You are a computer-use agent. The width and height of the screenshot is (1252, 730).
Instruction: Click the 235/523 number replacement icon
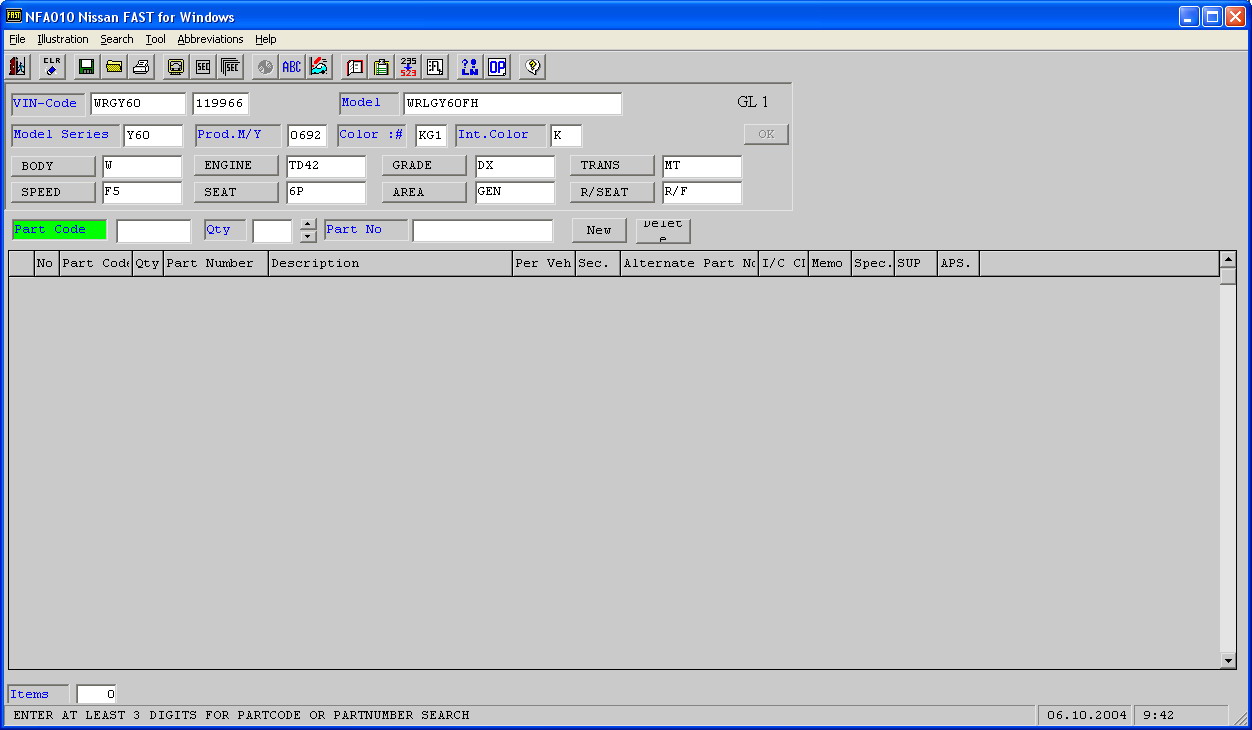pyautogui.click(x=408, y=67)
